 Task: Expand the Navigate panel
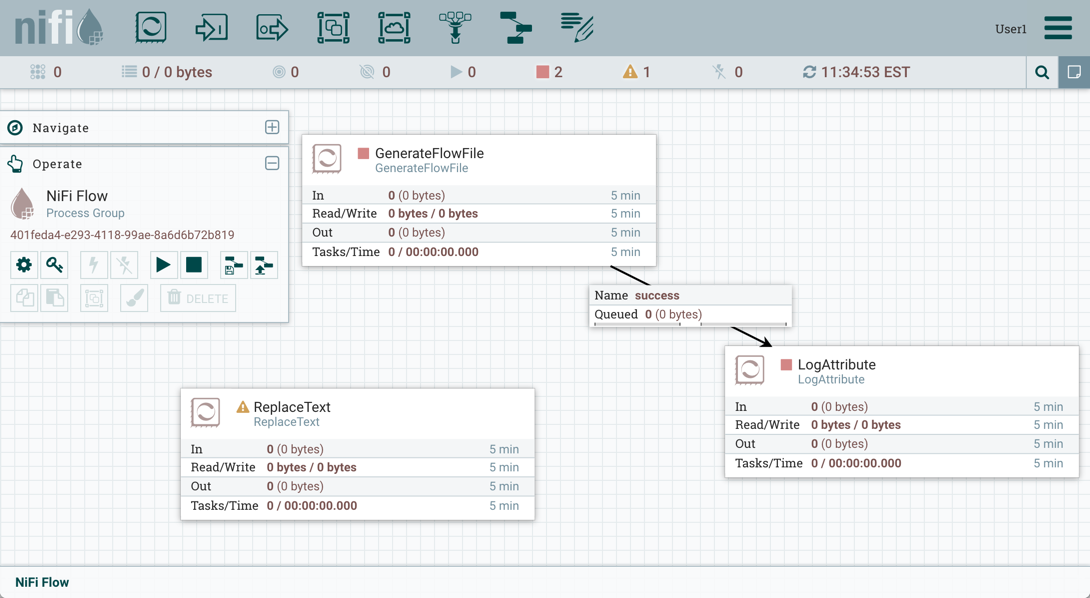[x=272, y=127]
